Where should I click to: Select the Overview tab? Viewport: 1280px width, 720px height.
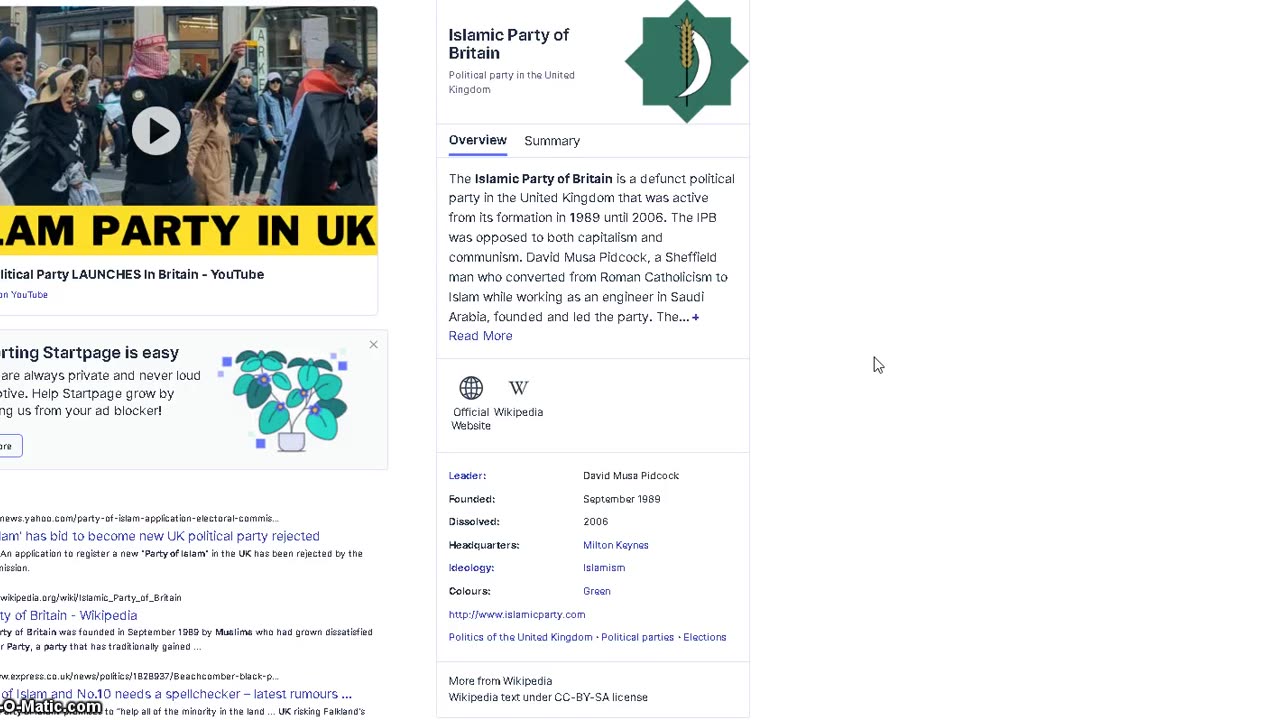pyautogui.click(x=477, y=140)
